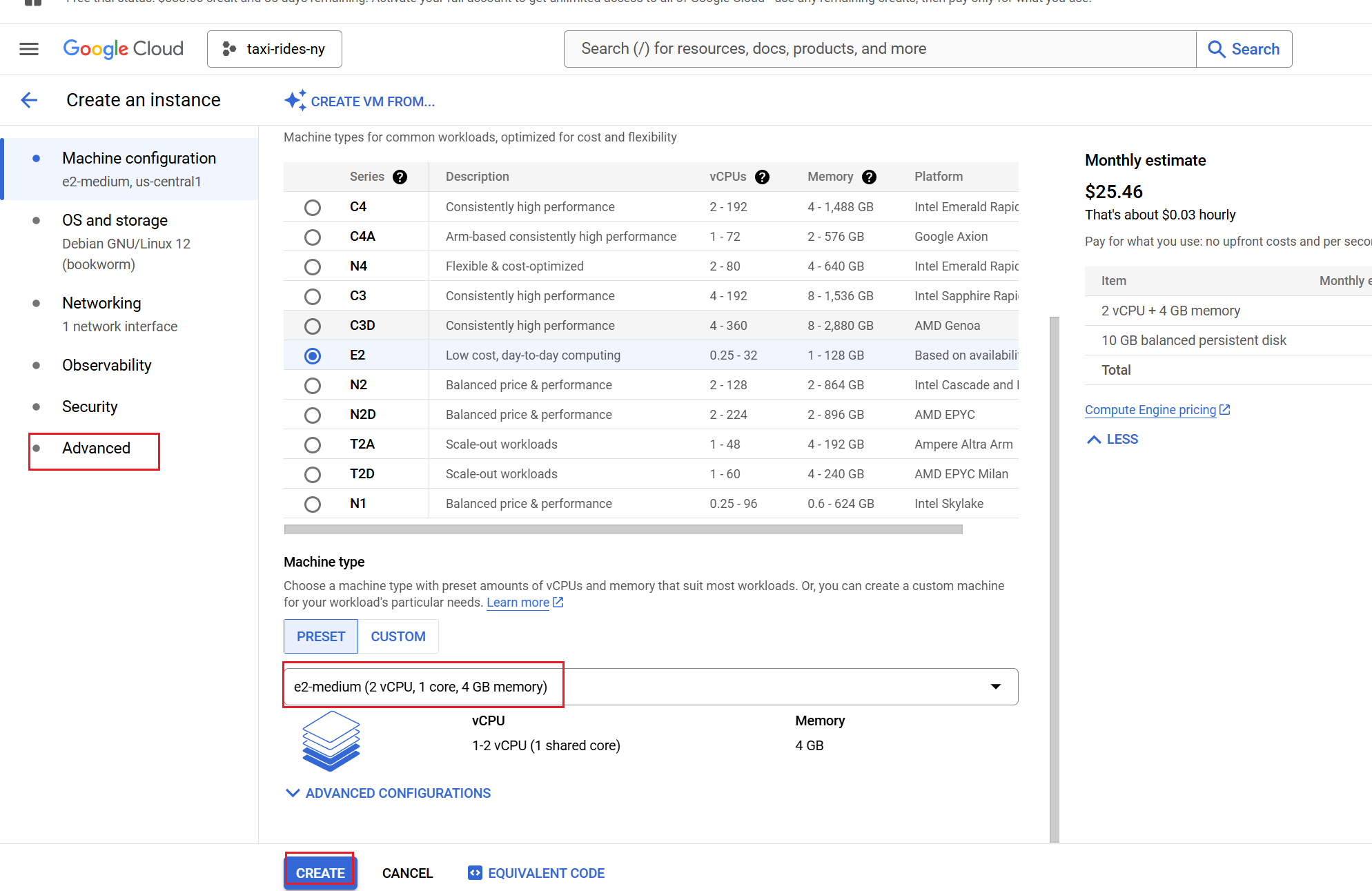Collapse the estimate with LESS
Image resolution: width=1372 pixels, height=891 pixels.
click(1113, 440)
